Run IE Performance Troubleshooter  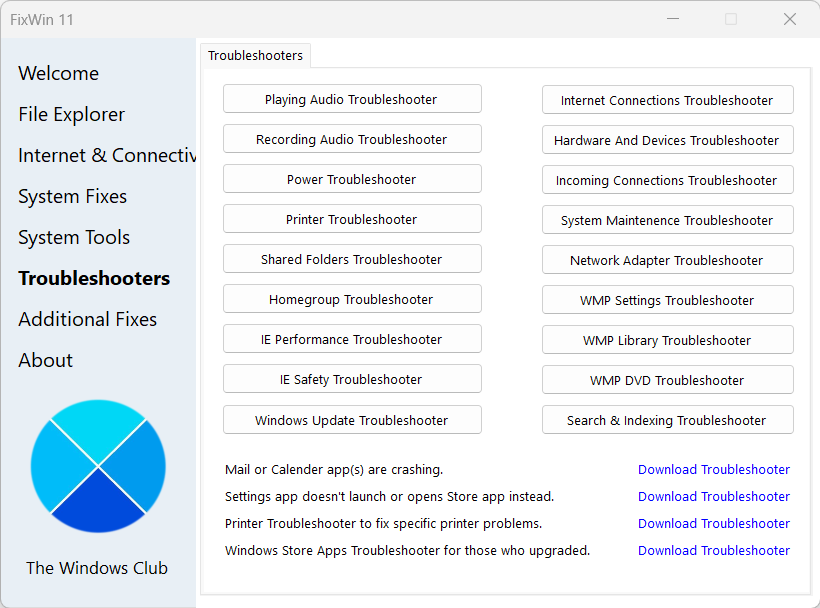point(352,339)
